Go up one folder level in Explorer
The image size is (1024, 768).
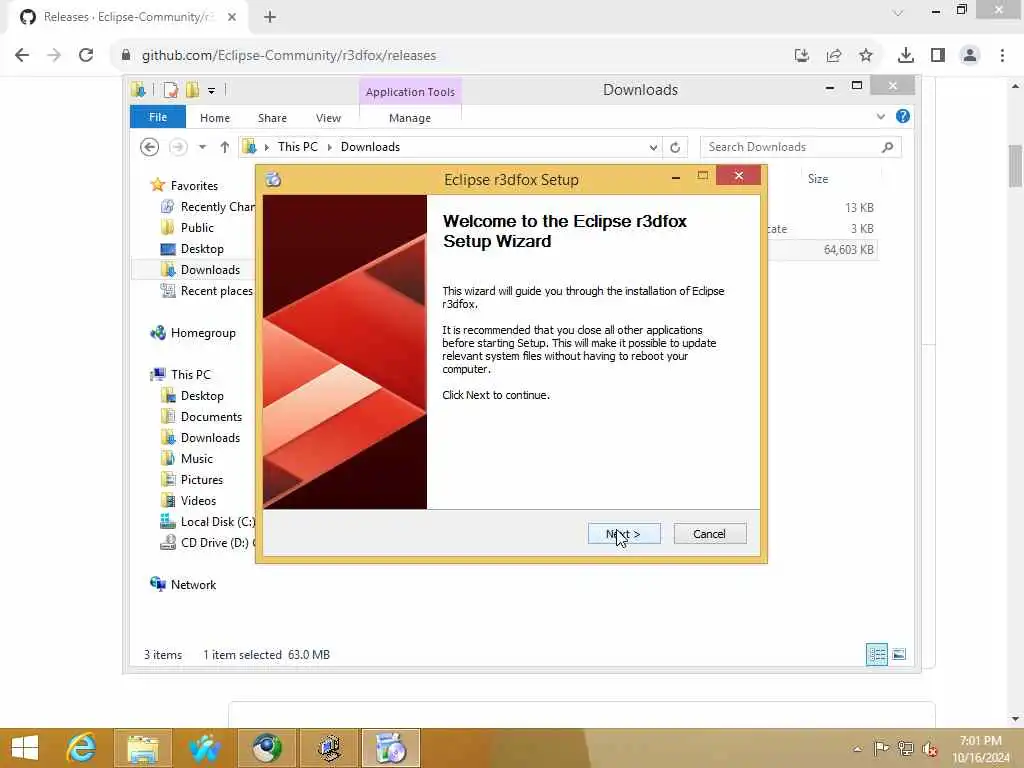point(225,147)
